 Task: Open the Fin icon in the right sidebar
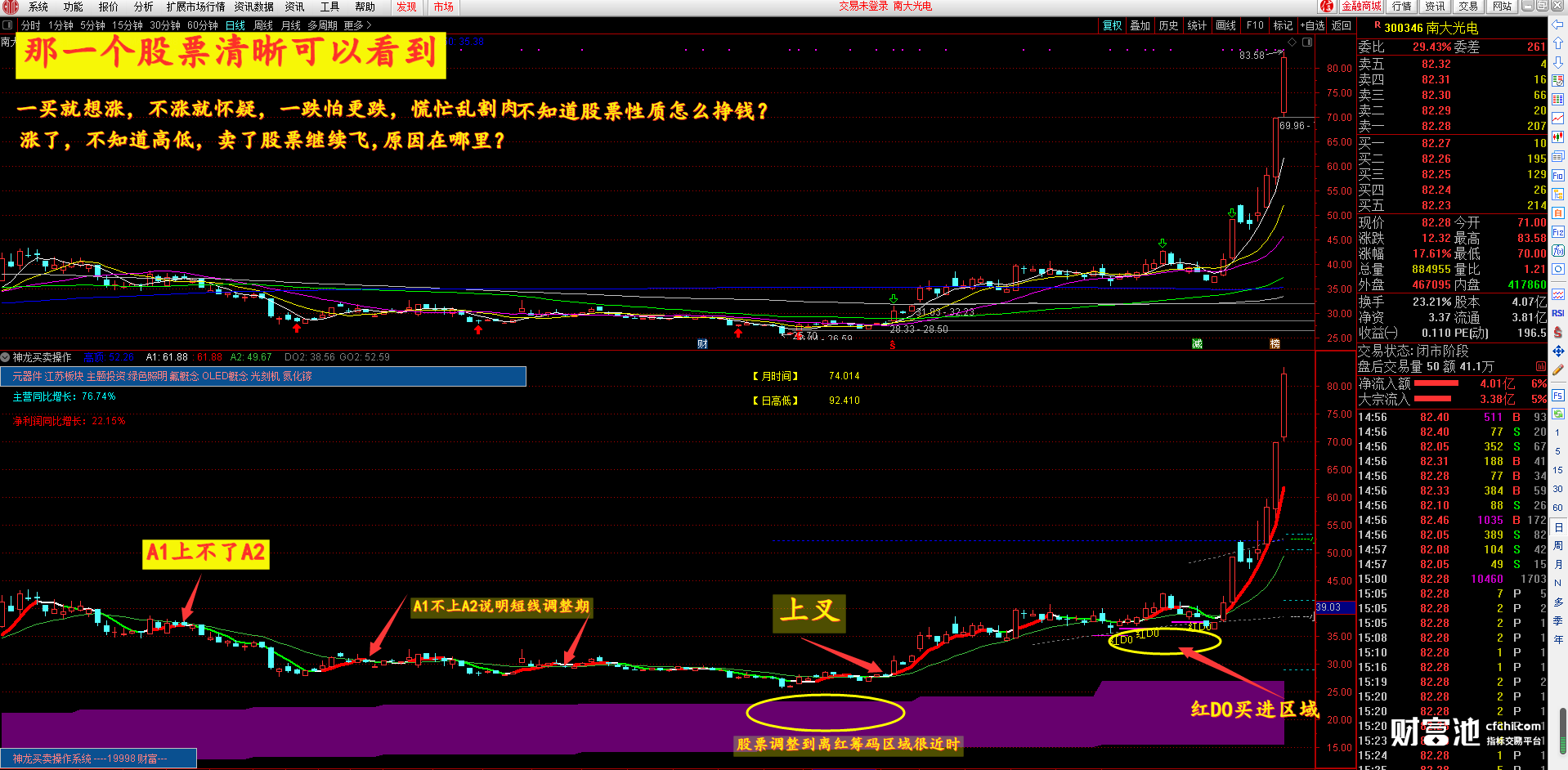coord(1558,175)
